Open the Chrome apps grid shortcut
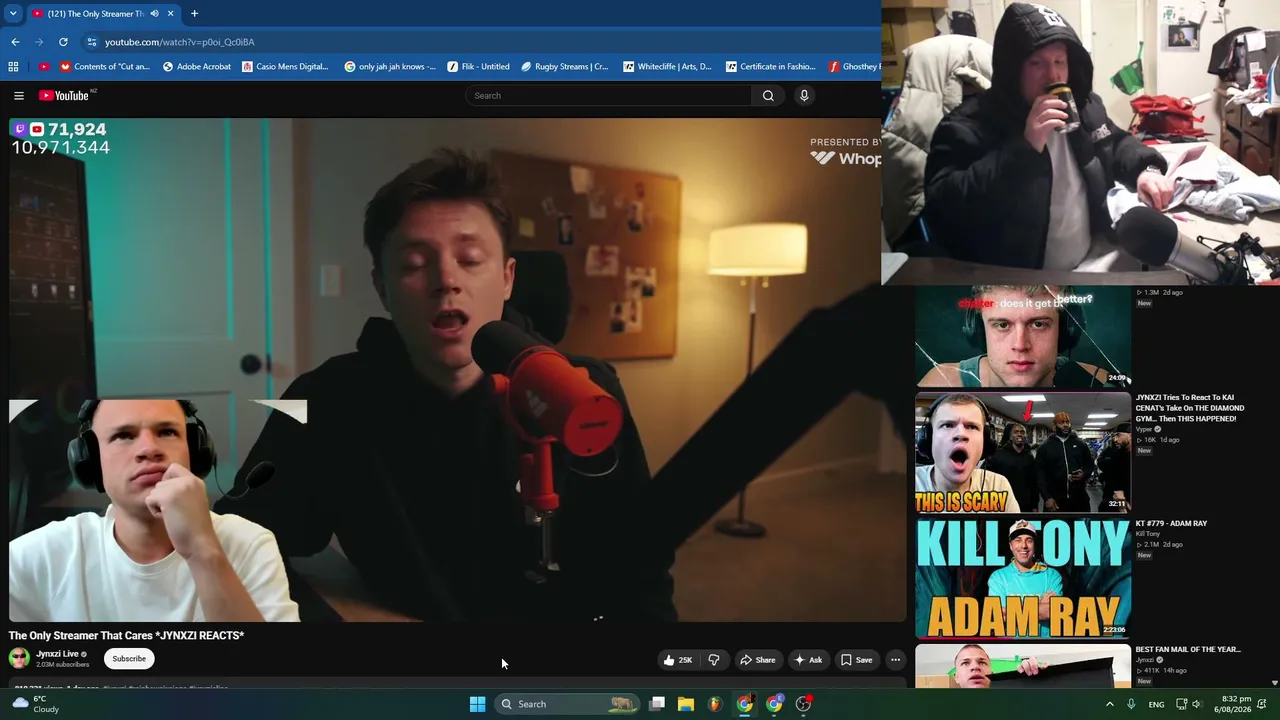Screen dimensions: 1280x720 13,67
